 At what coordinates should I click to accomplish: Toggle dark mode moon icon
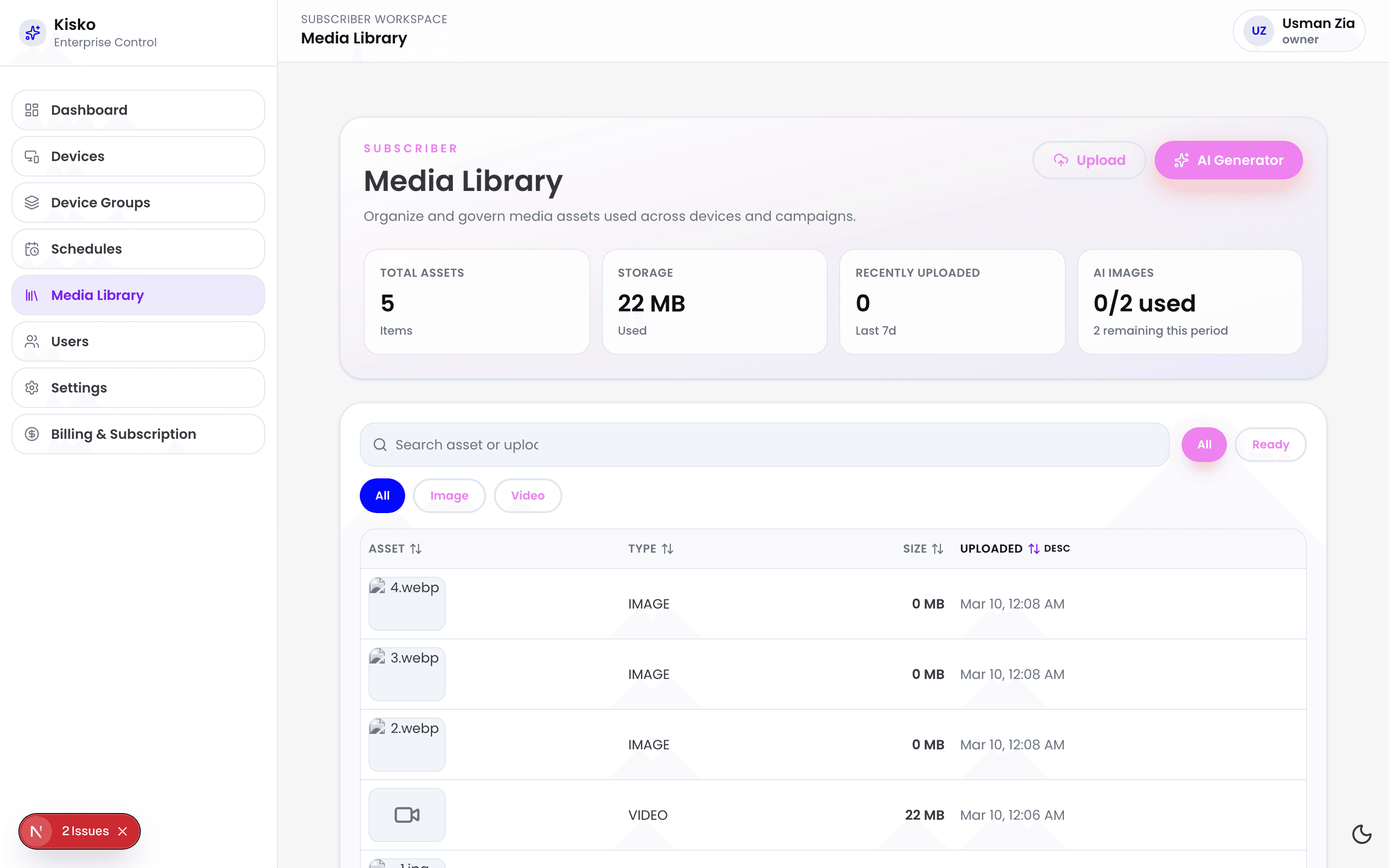pyautogui.click(x=1362, y=834)
